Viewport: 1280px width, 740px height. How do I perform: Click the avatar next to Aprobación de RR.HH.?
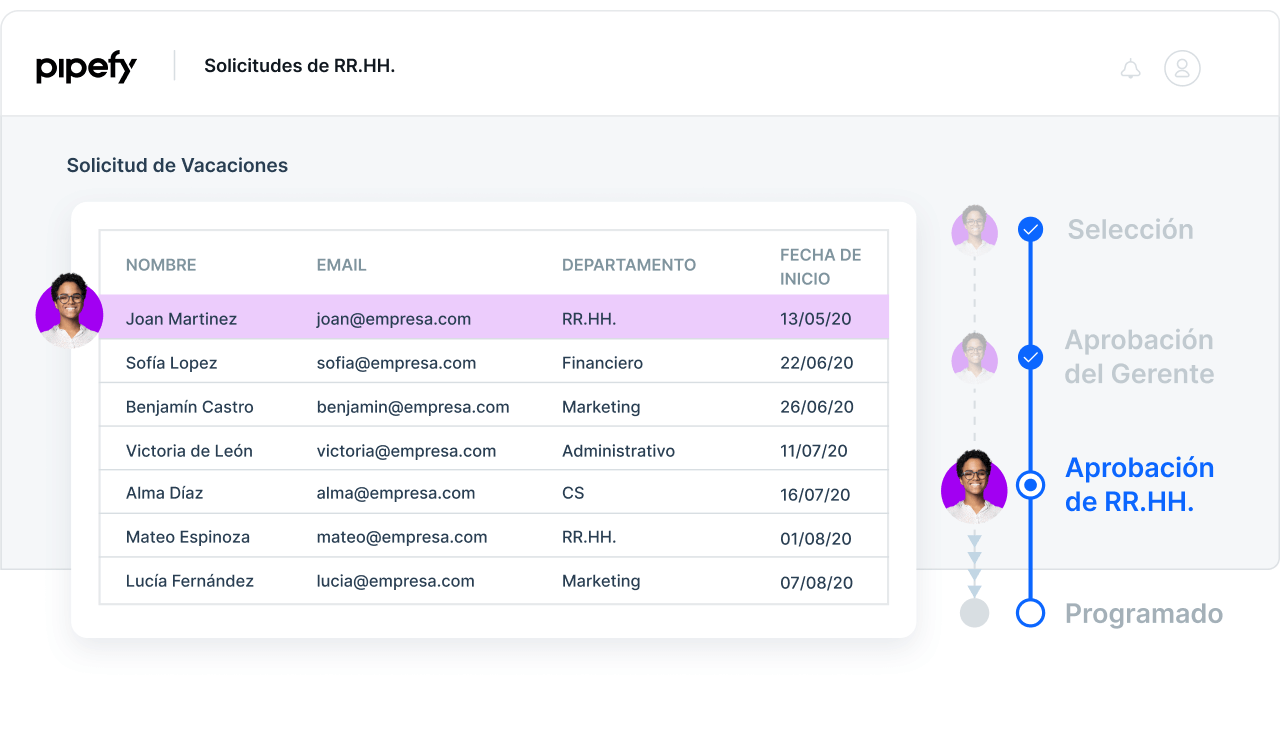[974, 487]
